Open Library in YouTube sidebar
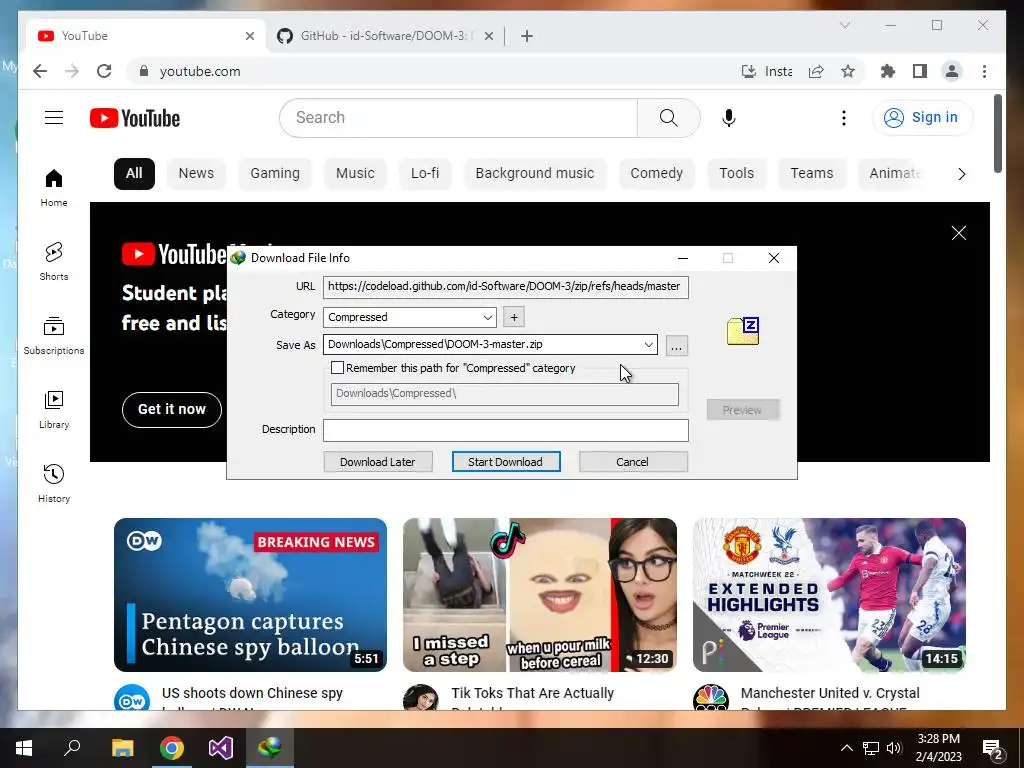 coord(54,409)
